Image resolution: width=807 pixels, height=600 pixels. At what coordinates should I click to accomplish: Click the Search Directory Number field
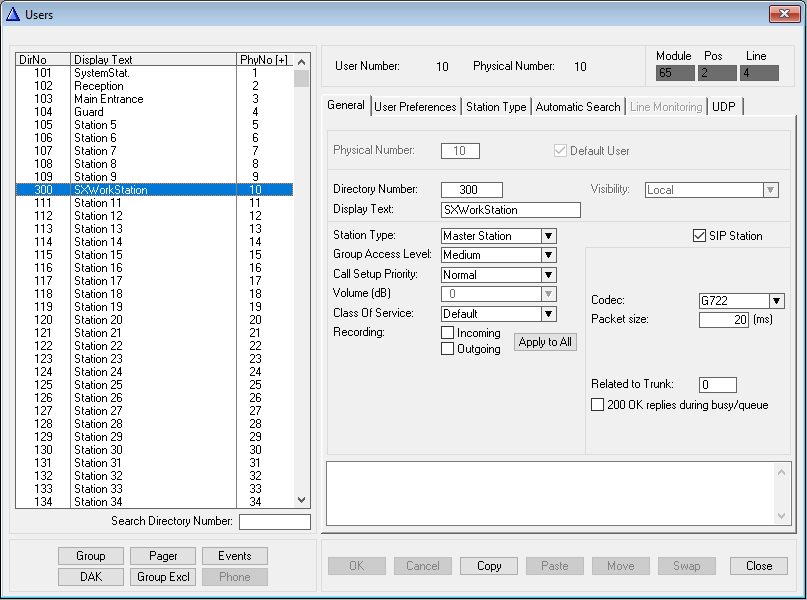pos(274,522)
